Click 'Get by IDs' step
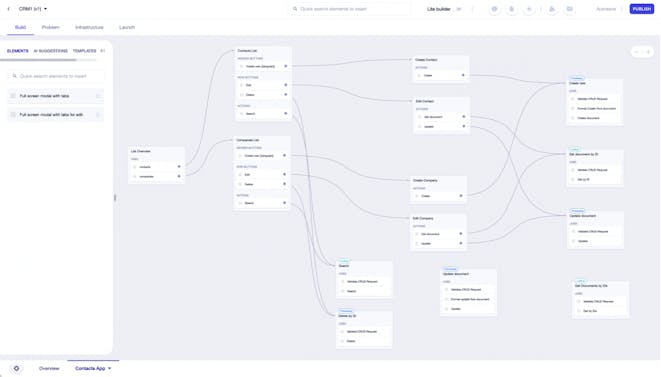This screenshot has width=661, height=377. 601,311
